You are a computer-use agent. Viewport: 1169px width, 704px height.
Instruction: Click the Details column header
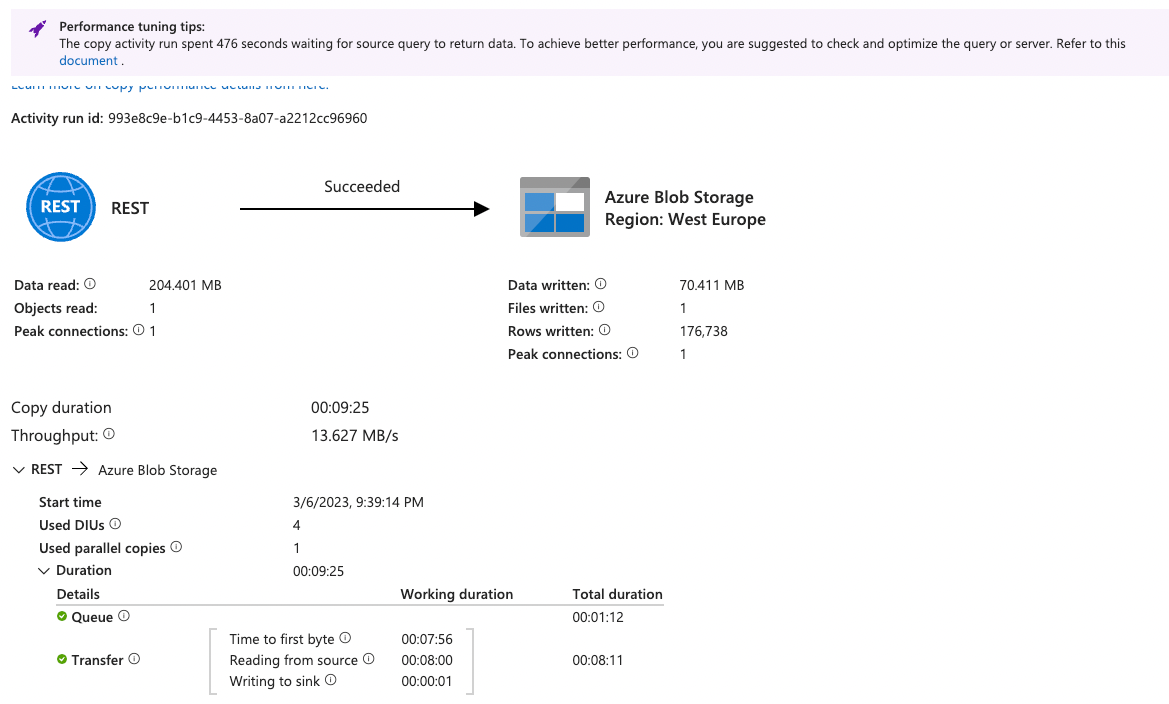[x=78, y=594]
